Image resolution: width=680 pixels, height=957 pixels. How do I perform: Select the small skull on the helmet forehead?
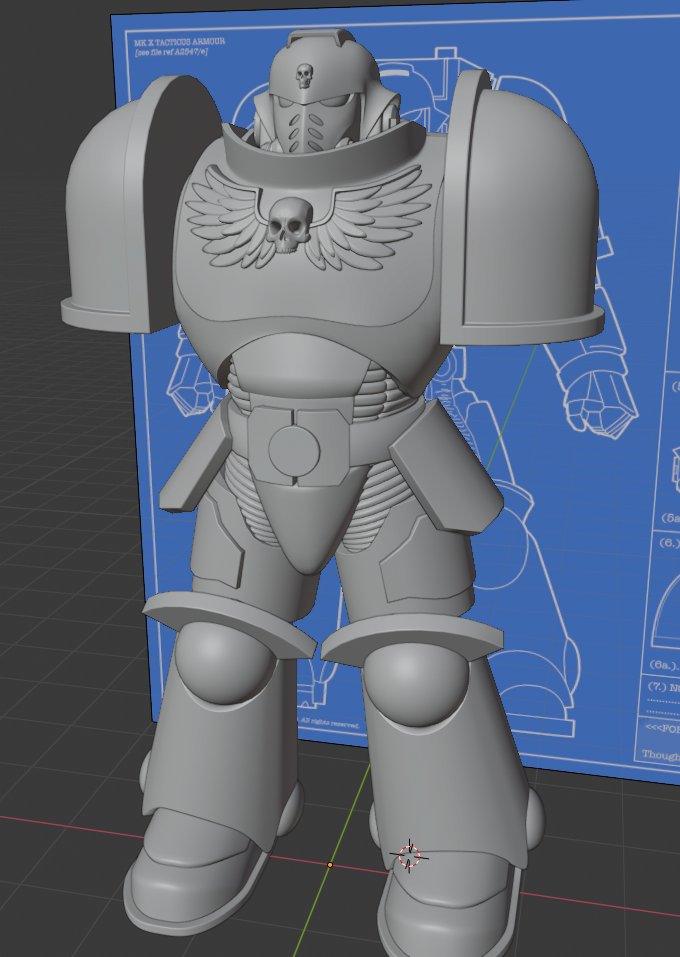[x=303, y=76]
